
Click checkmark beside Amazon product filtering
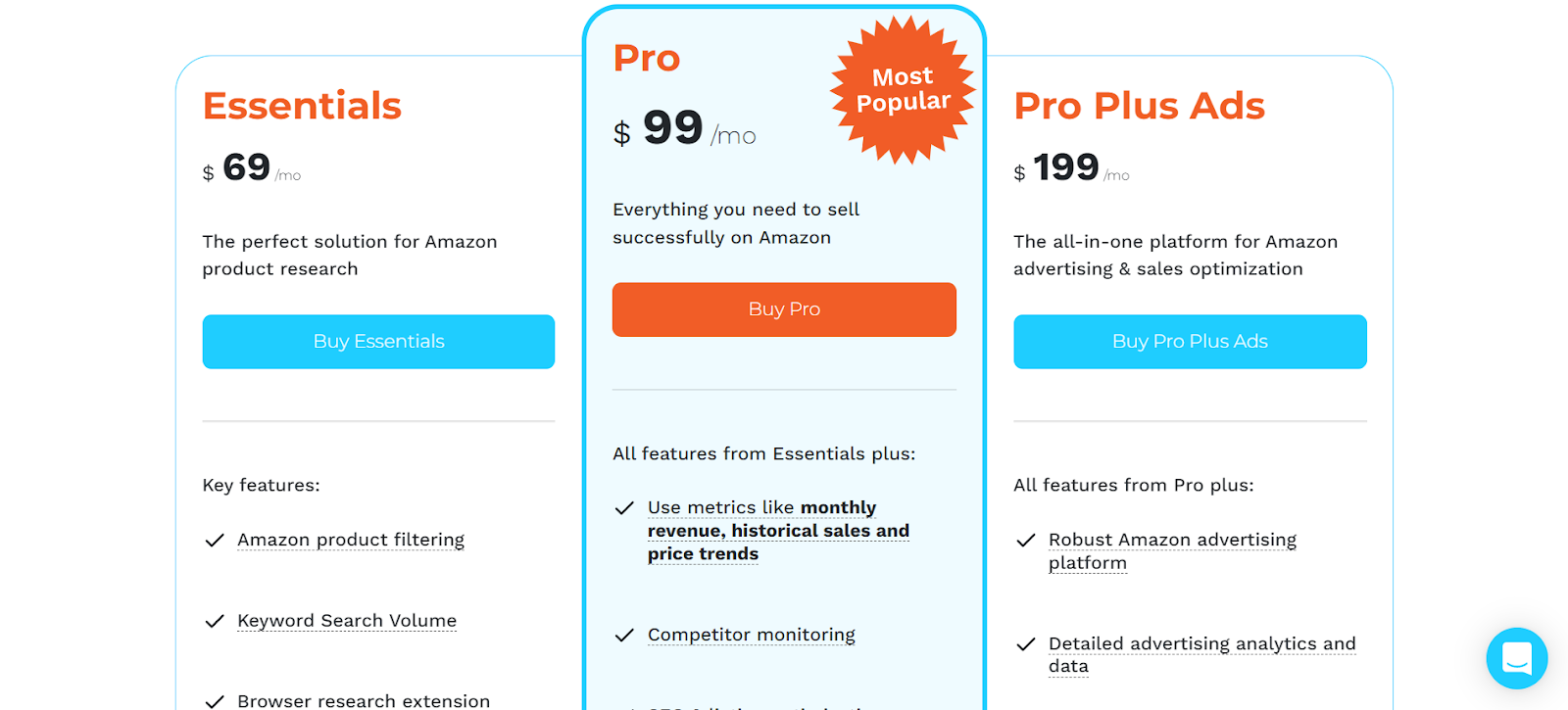point(215,541)
